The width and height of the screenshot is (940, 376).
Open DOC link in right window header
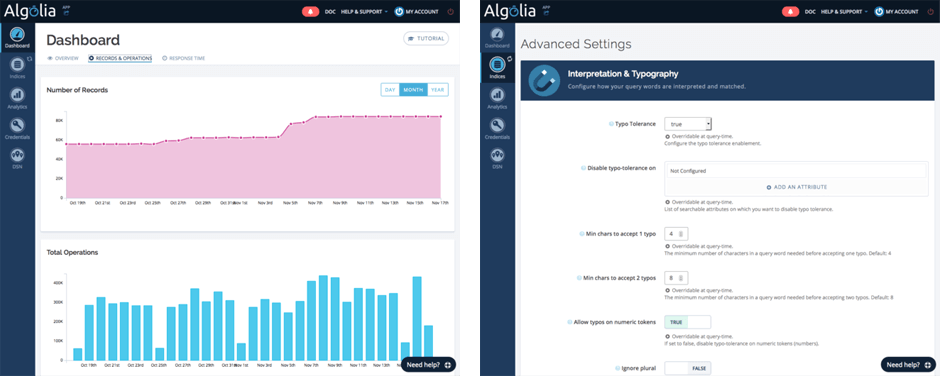click(x=810, y=11)
